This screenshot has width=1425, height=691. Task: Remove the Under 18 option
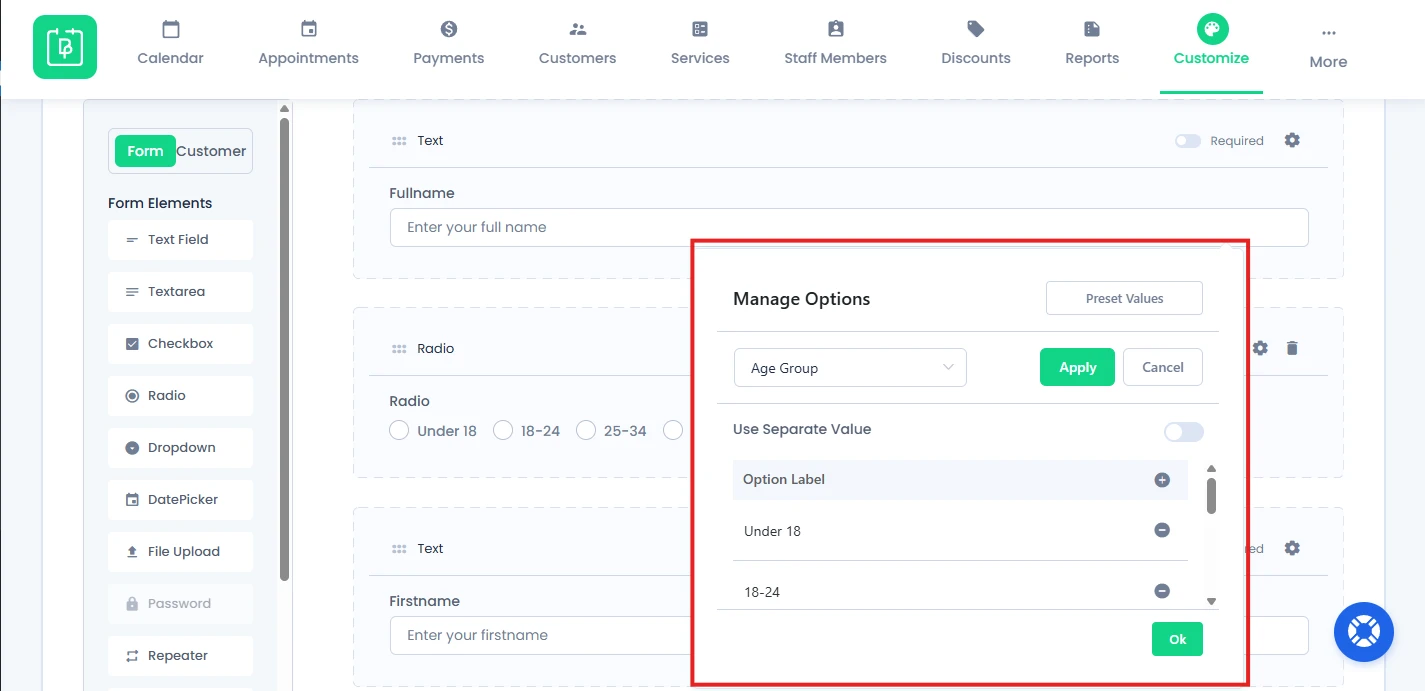tap(1162, 530)
